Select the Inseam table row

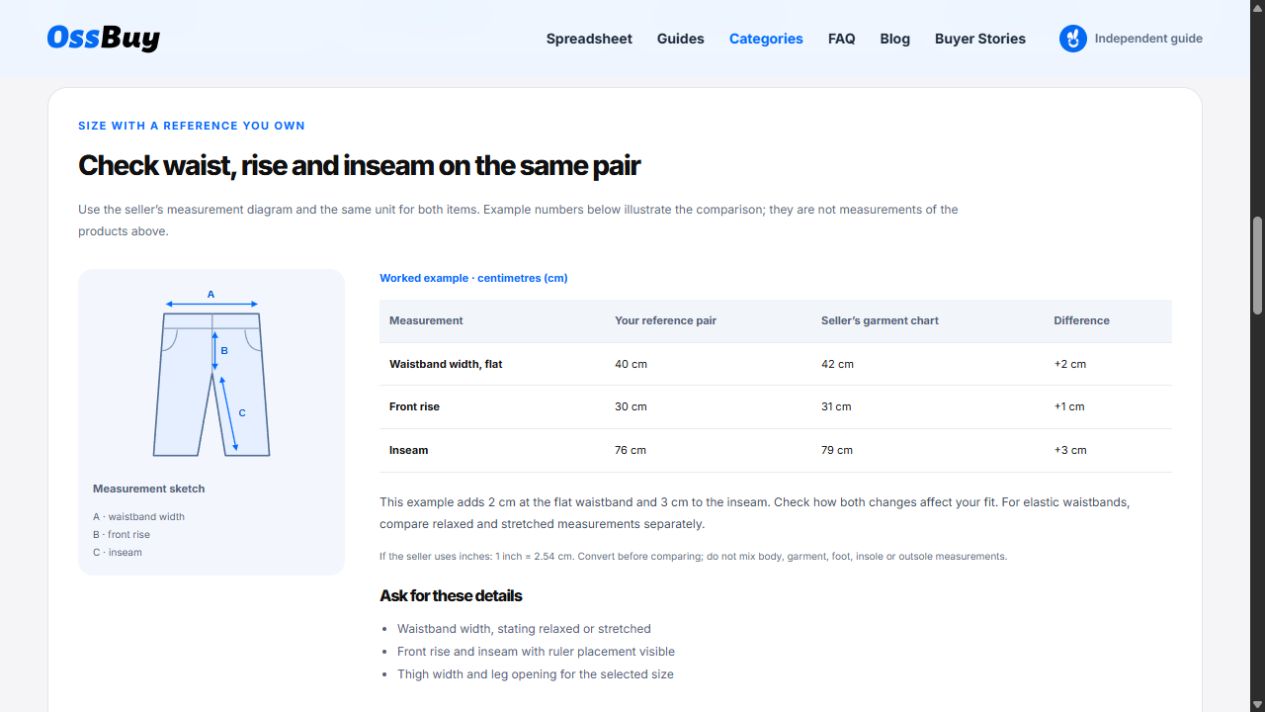click(x=775, y=450)
